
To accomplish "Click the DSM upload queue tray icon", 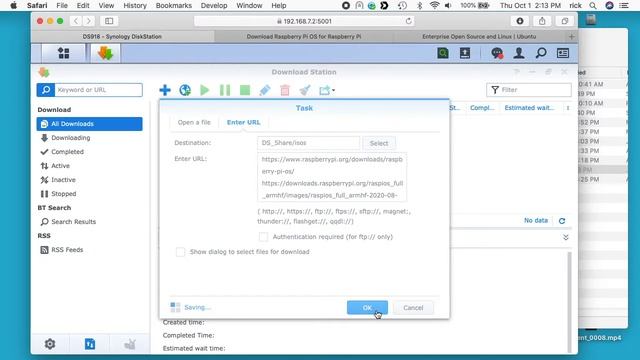I will tap(465, 53).
